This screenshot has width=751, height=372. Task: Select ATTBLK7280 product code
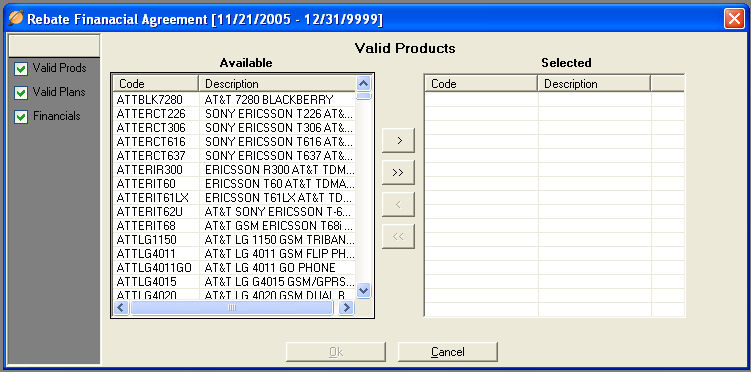click(x=149, y=100)
